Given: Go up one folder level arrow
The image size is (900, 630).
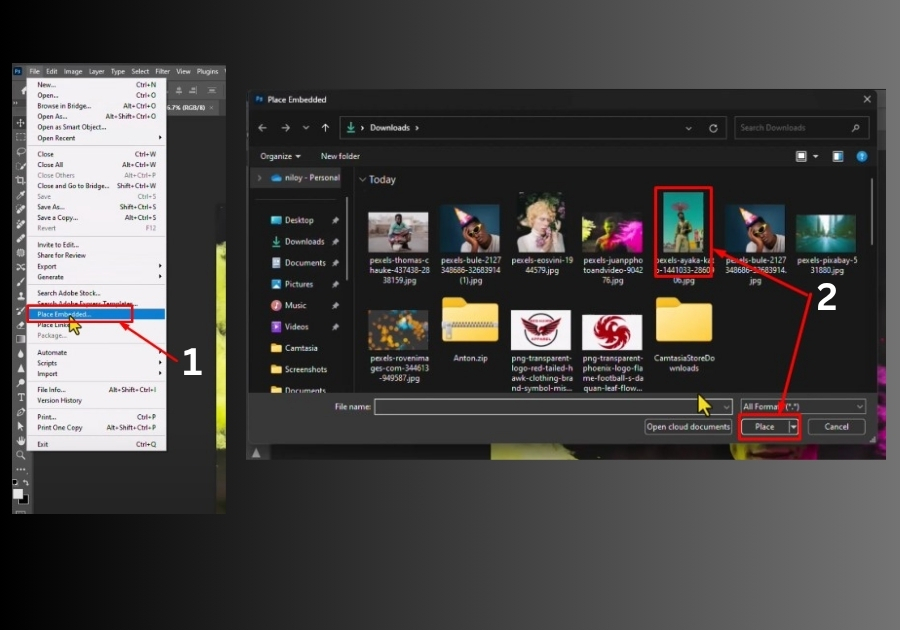Looking at the screenshot, I should tap(325, 128).
